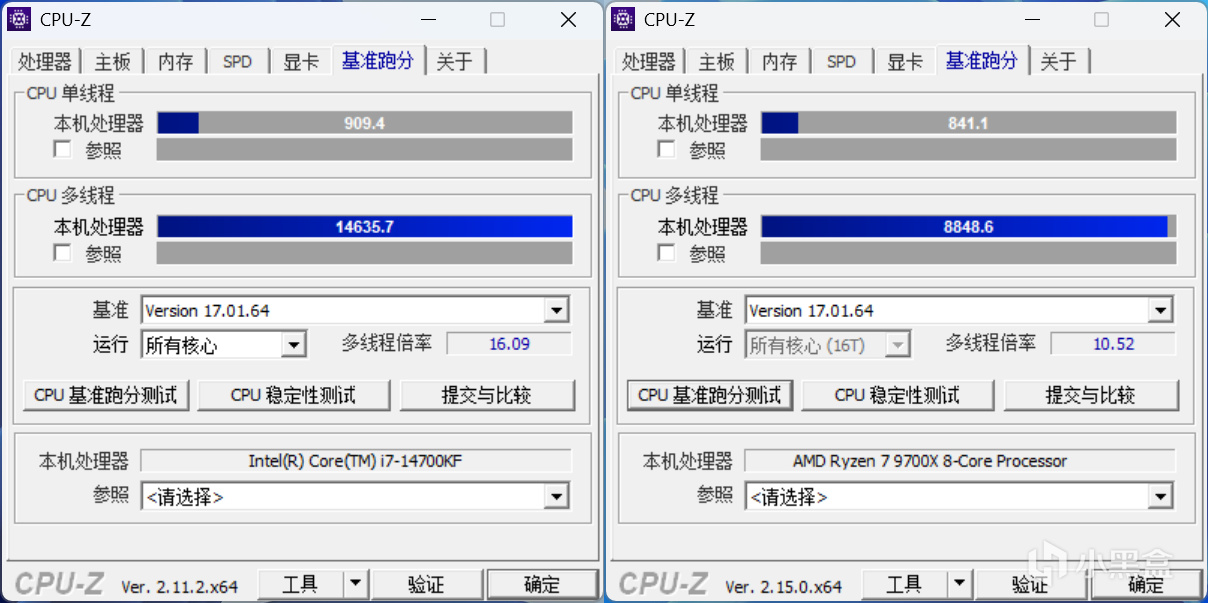Image resolution: width=1208 pixels, height=603 pixels.
Task: Click multi-thread score bar showing 8848.6
Action: [x=969, y=227]
